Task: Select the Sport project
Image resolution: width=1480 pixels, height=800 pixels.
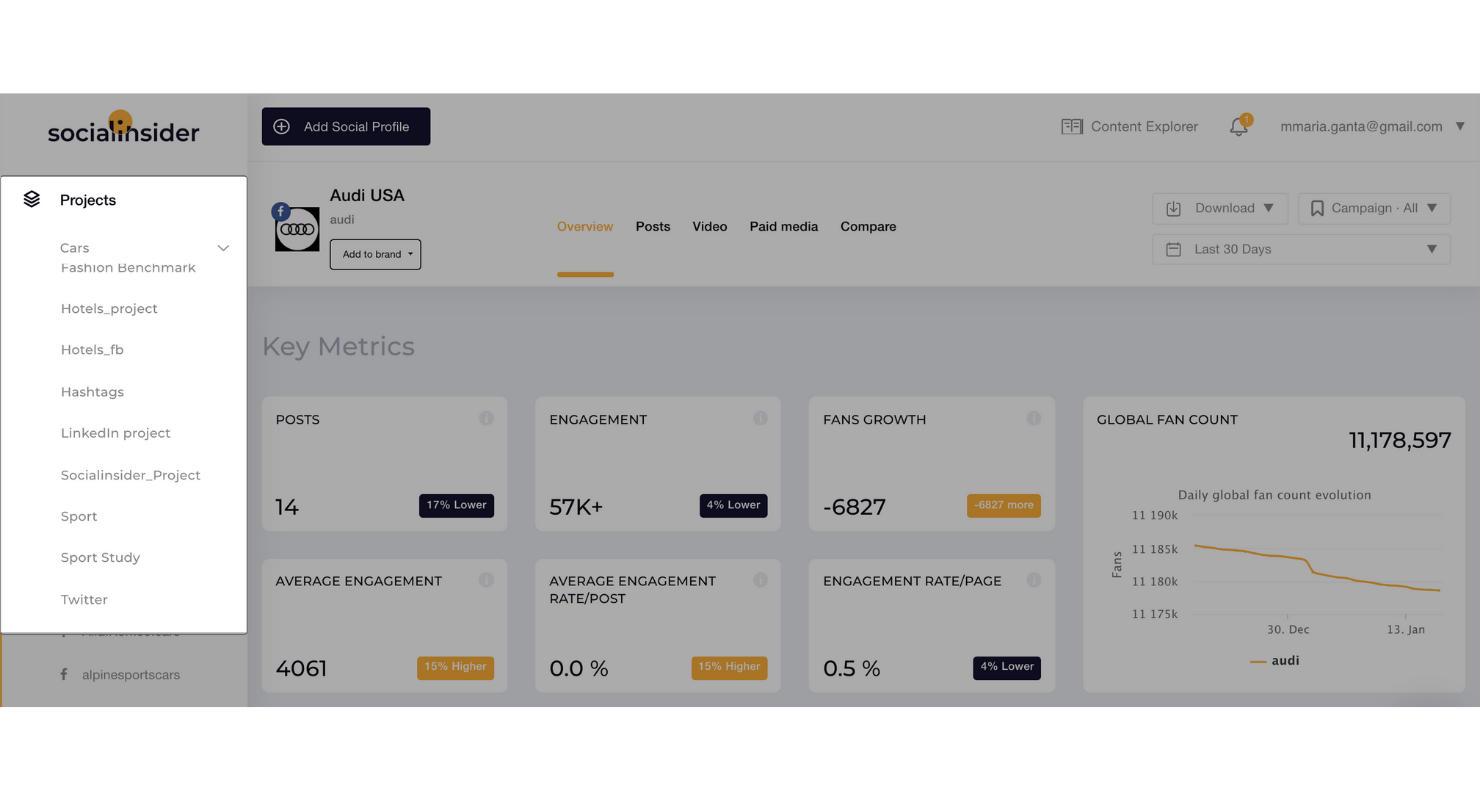Action: [79, 517]
